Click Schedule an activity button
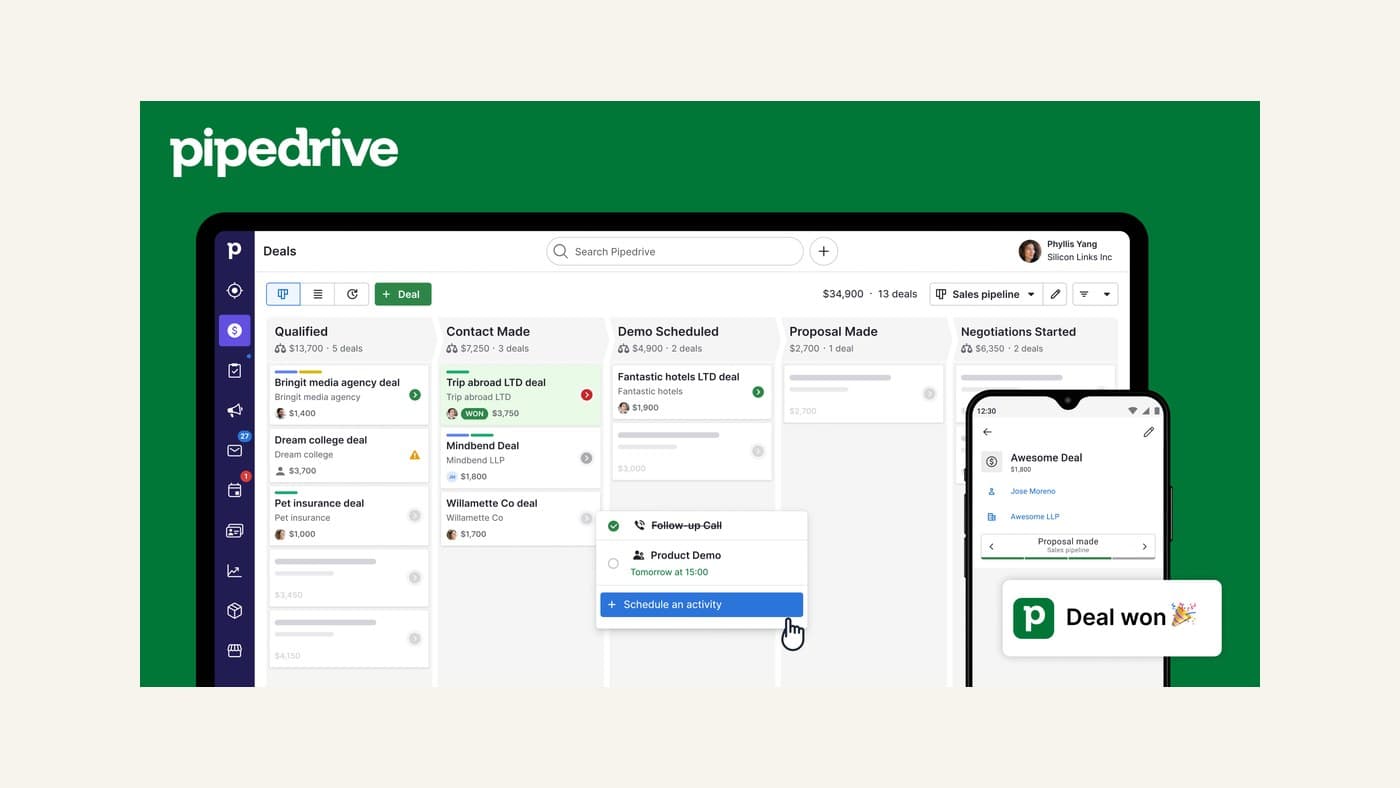Viewport: 1400px width, 788px height. [701, 605]
